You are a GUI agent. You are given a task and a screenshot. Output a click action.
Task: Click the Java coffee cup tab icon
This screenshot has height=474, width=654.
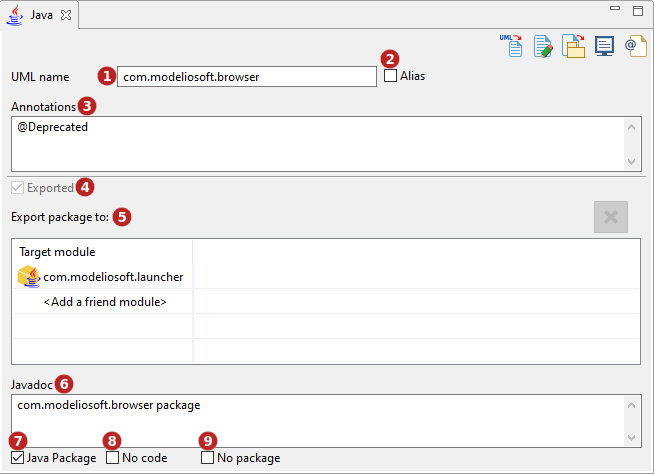click(x=15, y=15)
